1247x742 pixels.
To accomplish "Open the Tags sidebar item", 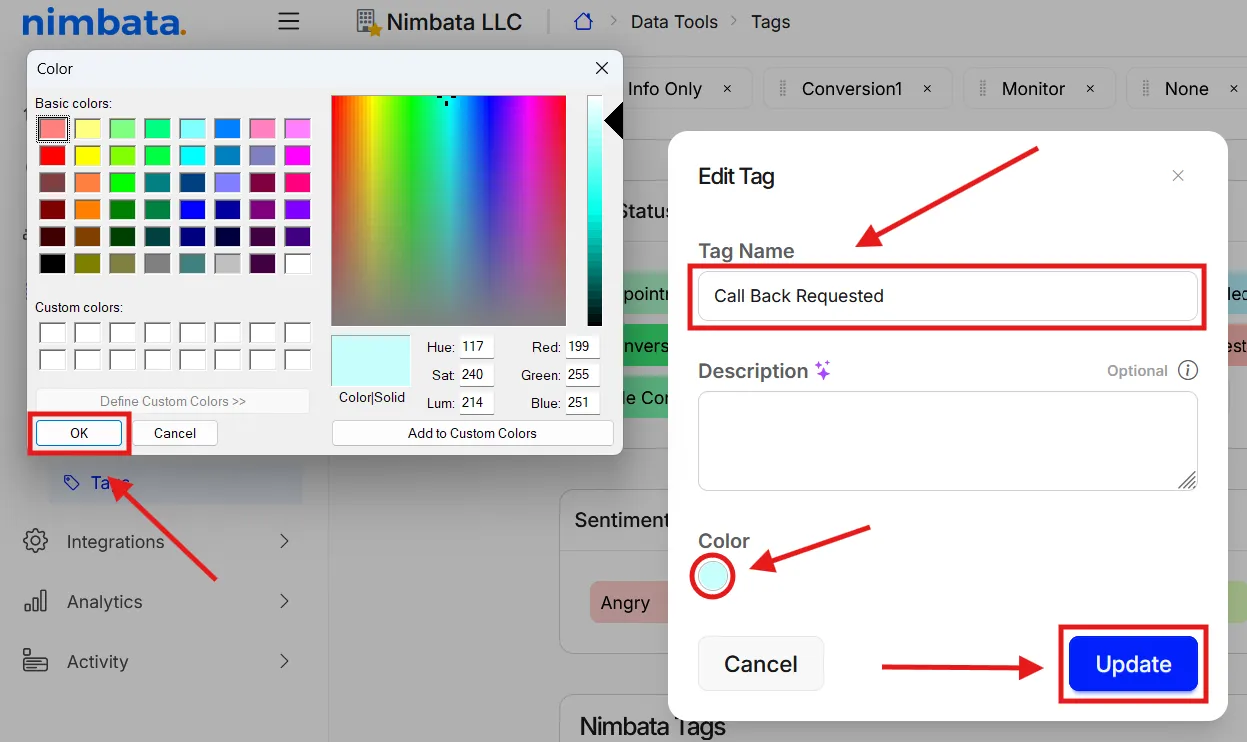I will click(176, 482).
